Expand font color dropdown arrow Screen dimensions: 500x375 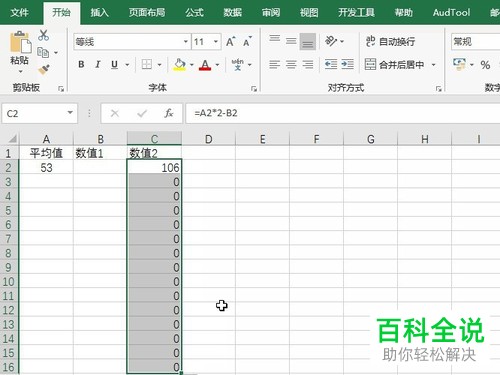point(217,65)
